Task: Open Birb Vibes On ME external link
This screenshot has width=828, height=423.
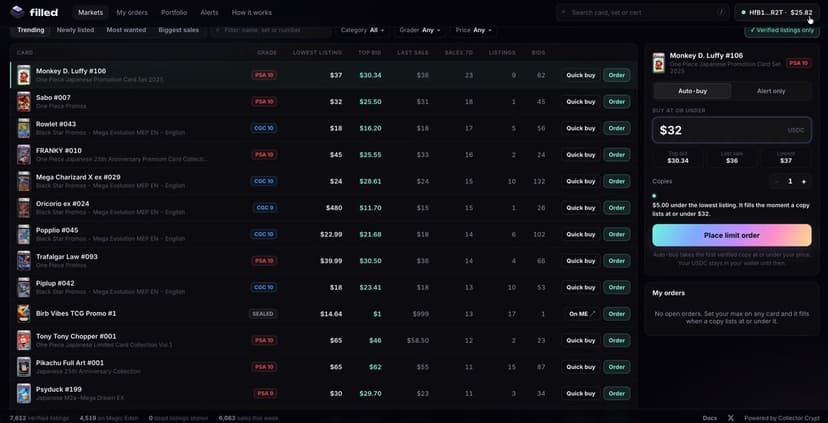Action: point(580,314)
